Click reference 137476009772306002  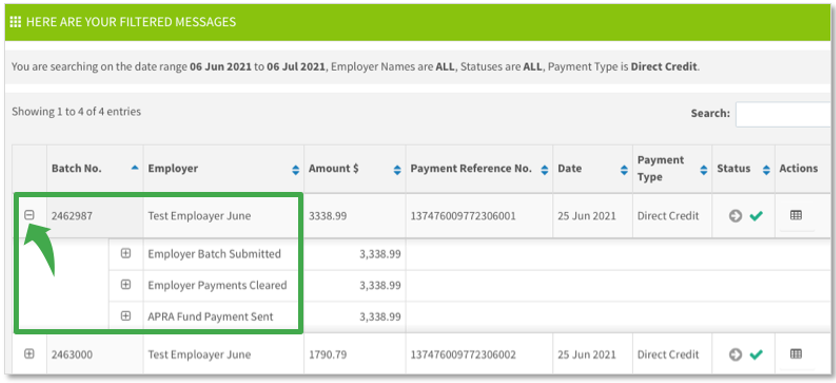point(463,355)
